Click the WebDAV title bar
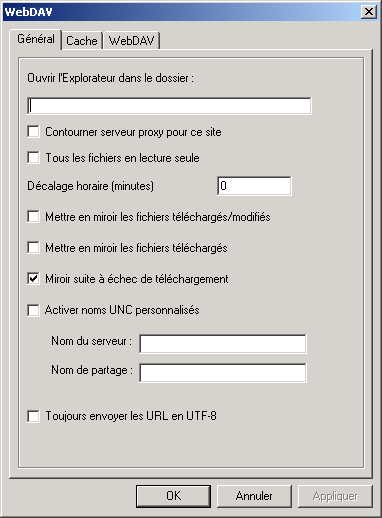Screen dimensions: 382x518 click(182, 12)
